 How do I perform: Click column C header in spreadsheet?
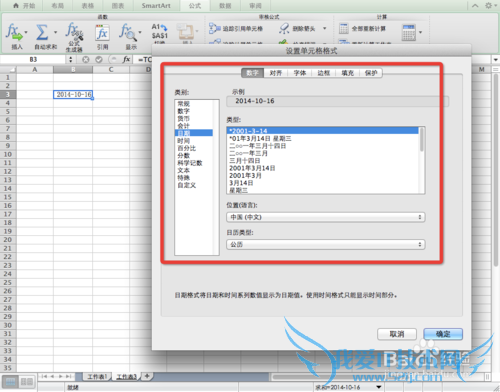[111, 69]
